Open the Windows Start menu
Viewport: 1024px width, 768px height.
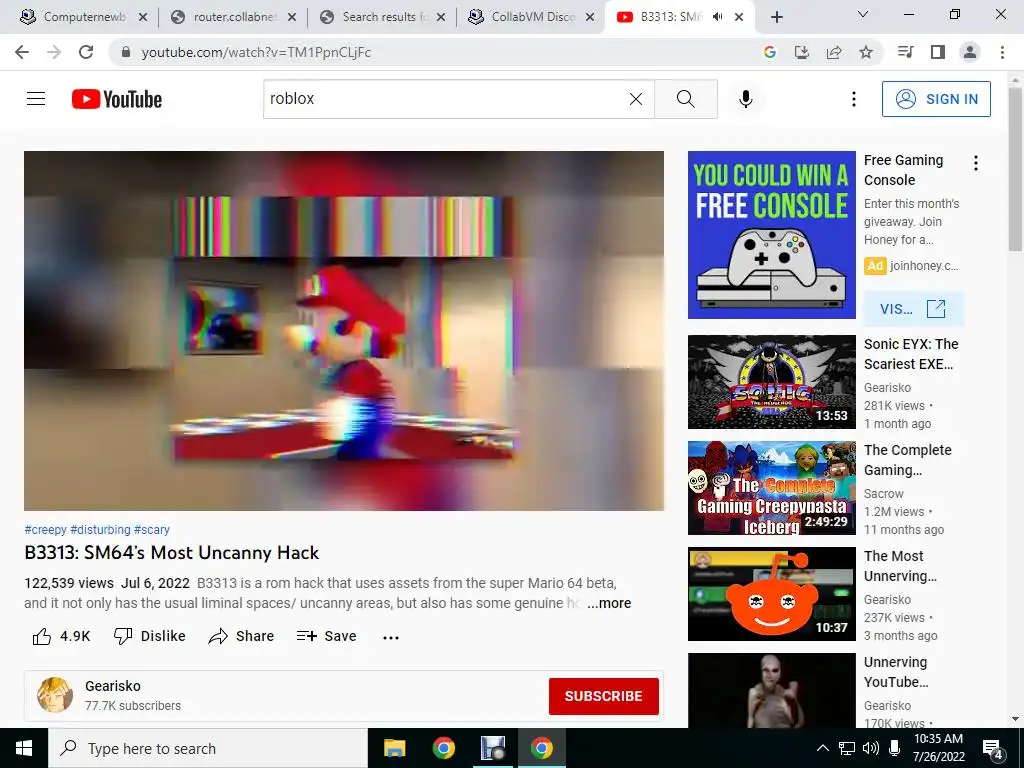click(x=24, y=748)
